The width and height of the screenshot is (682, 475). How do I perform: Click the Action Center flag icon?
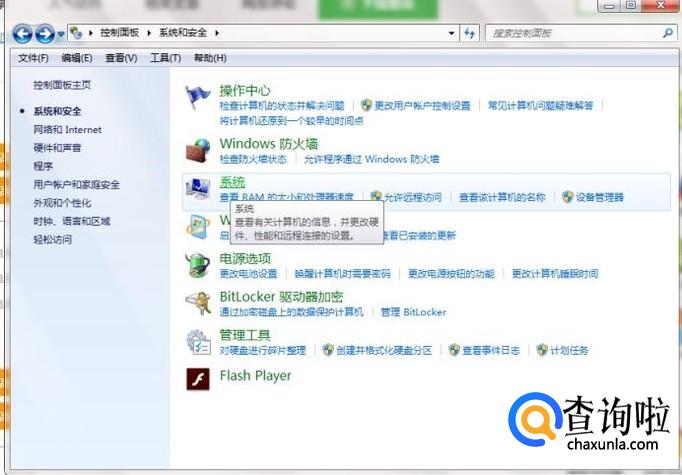point(198,97)
